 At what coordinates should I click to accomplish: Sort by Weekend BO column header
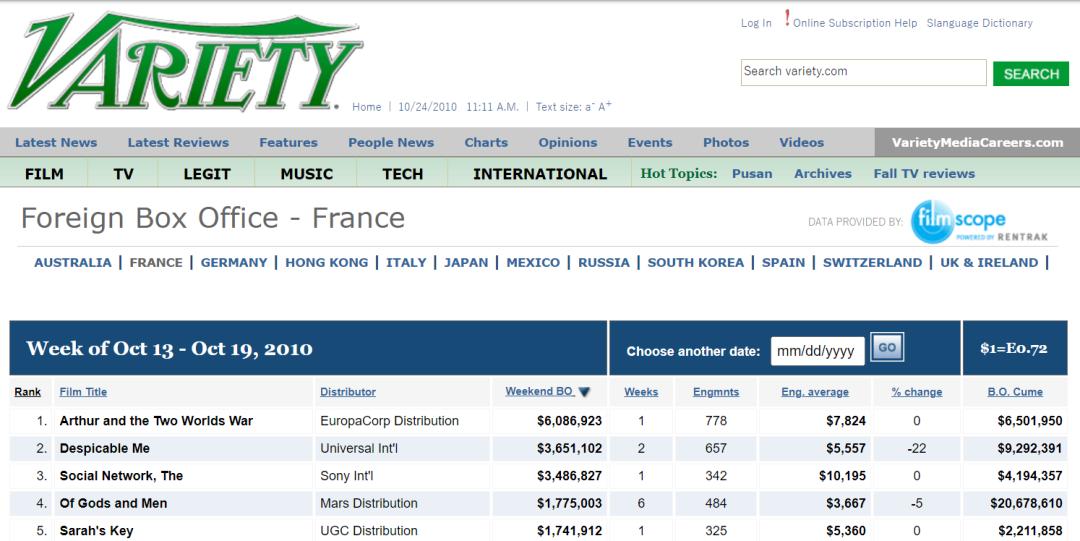[540, 391]
